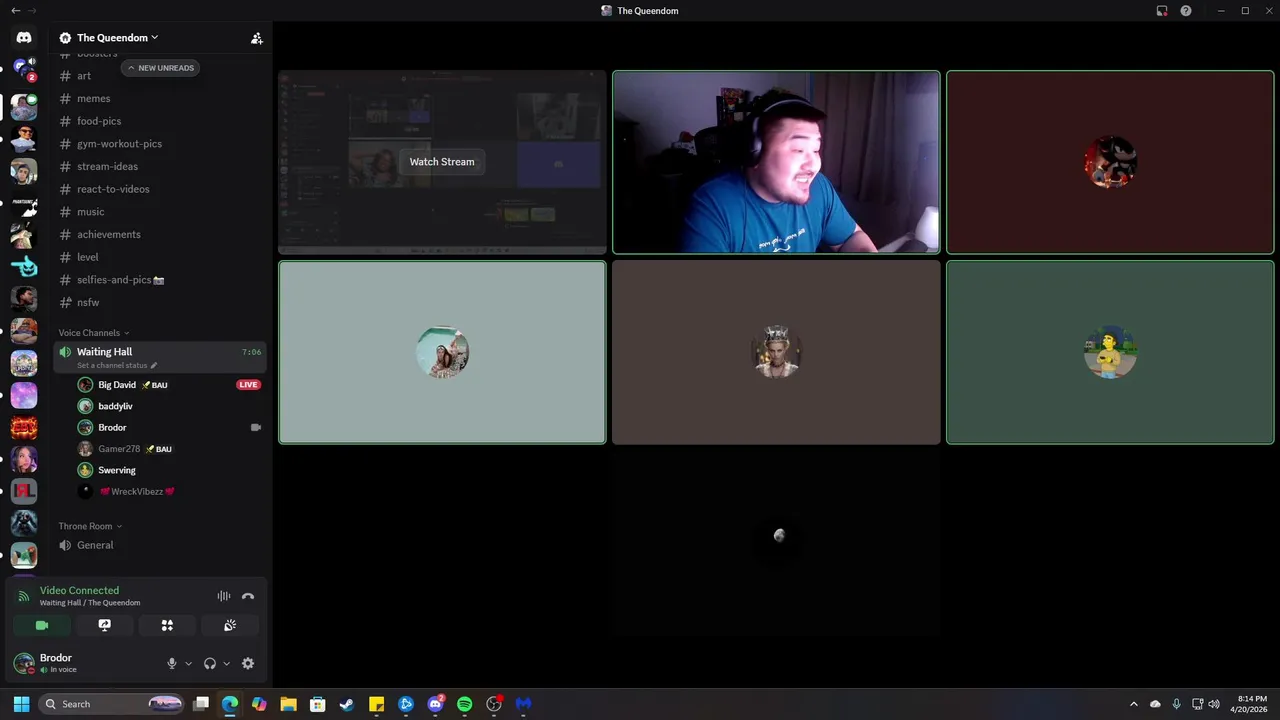The height and width of the screenshot is (720, 1280).
Task: Open Discord direct messages home icon
Action: [x=24, y=38]
